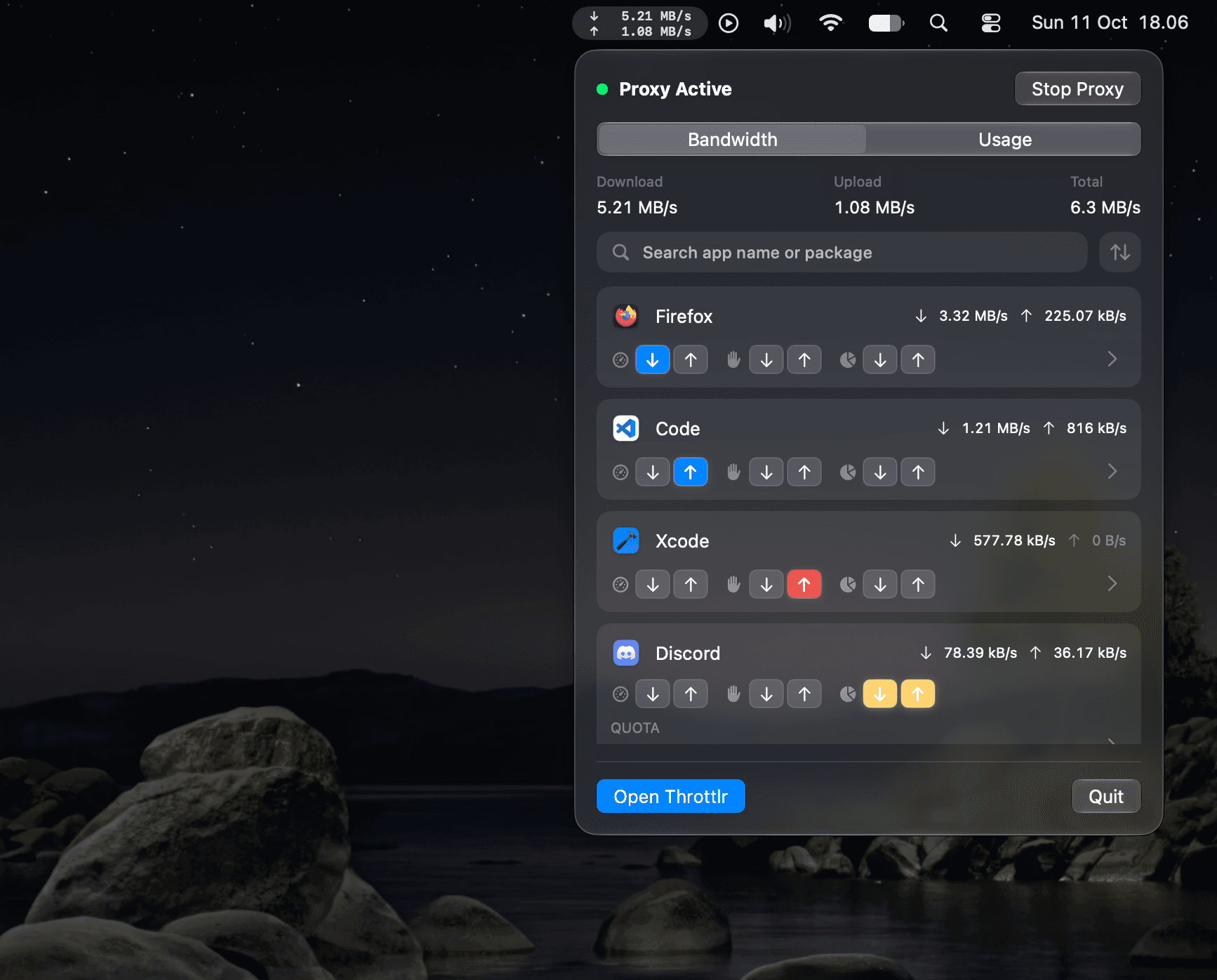Screen dimensions: 1217x980
Task: Switch to the Bandwidth tab
Action: 732,140
